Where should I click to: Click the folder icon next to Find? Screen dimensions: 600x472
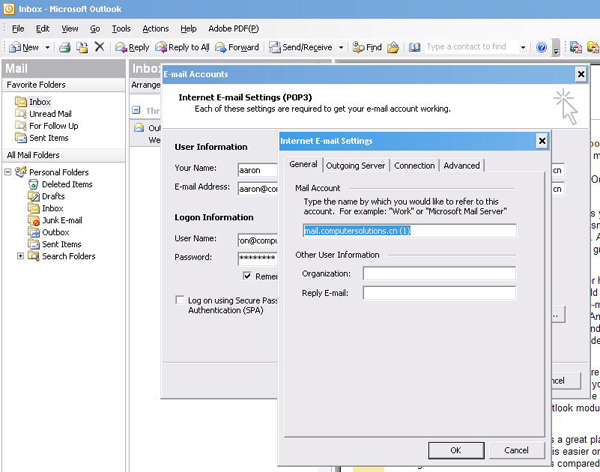pos(393,47)
